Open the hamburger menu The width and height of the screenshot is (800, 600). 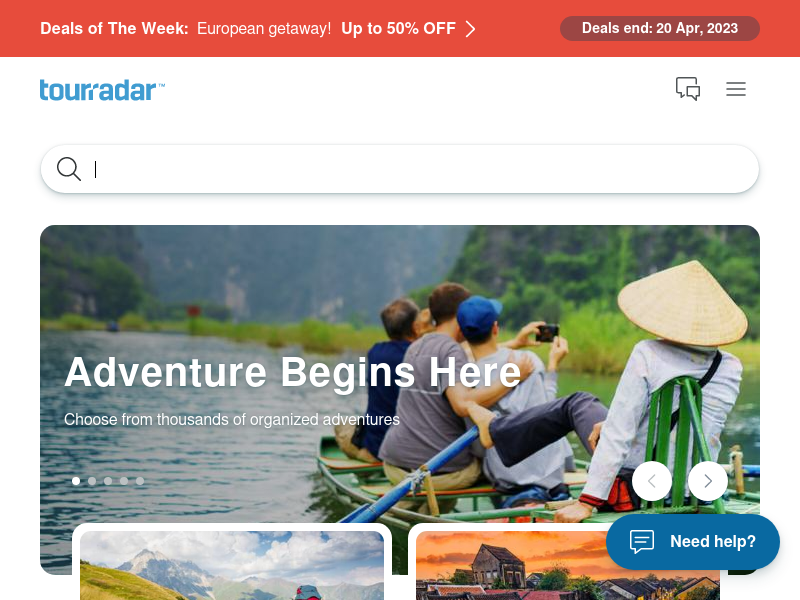[736, 89]
